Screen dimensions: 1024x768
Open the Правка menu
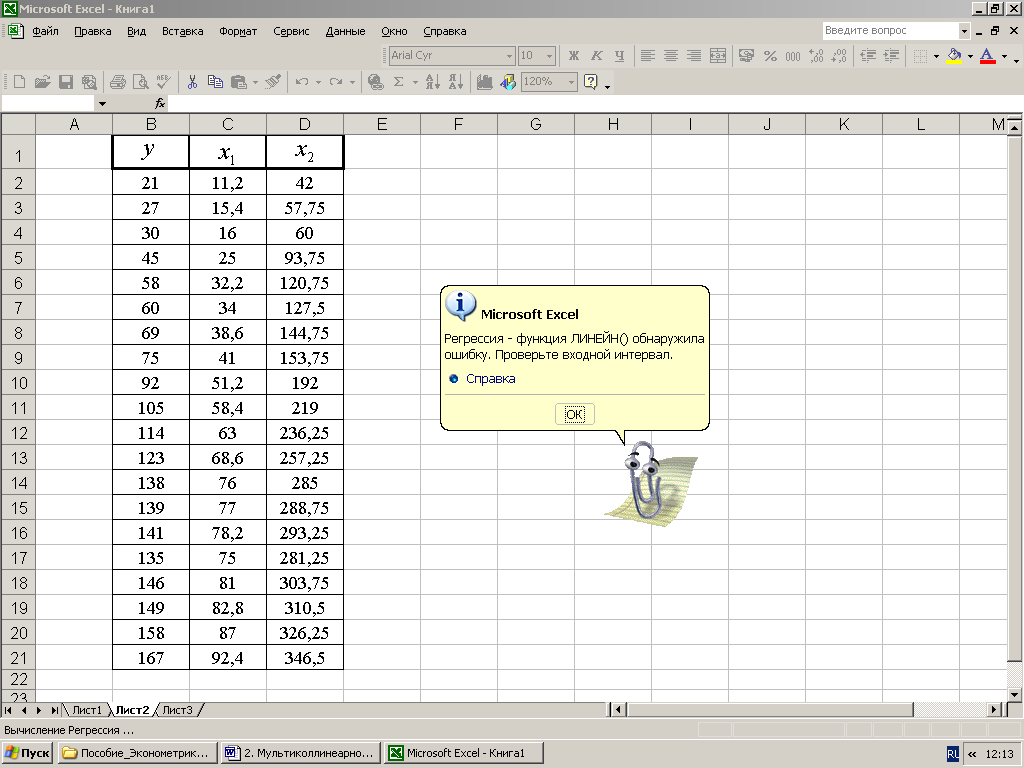[93, 31]
